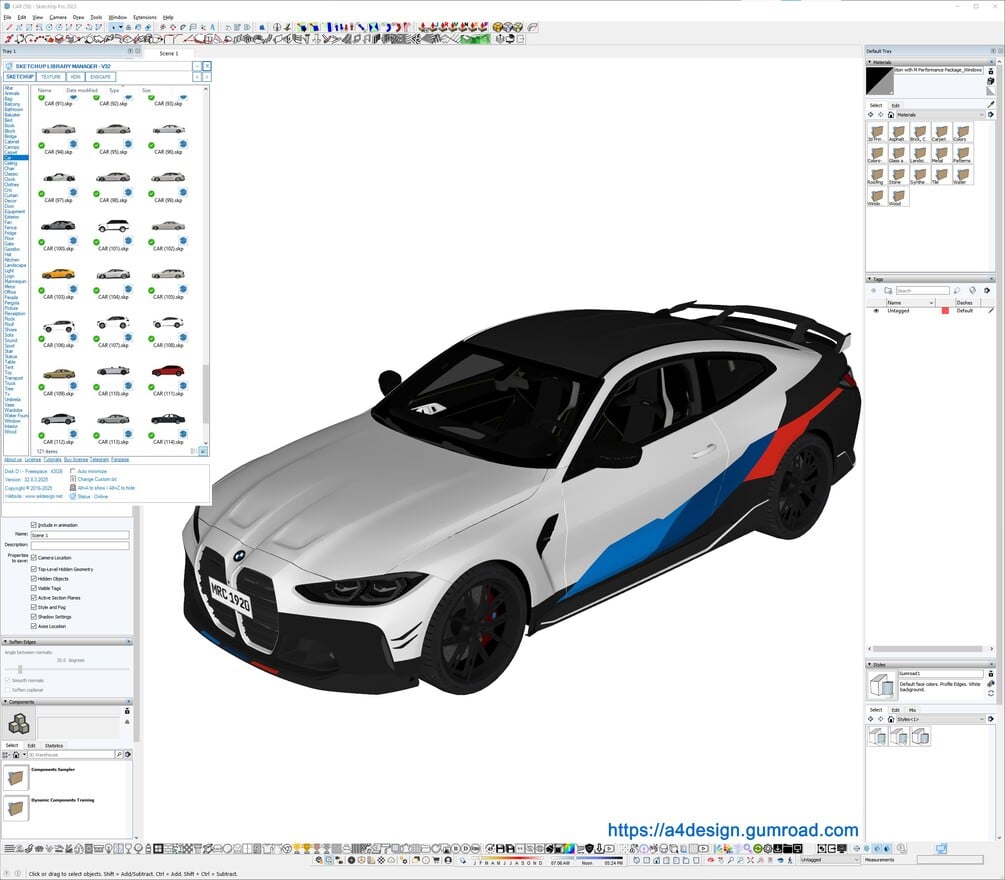Click the Library Manager previous arrow button

pyautogui.click(x=197, y=77)
